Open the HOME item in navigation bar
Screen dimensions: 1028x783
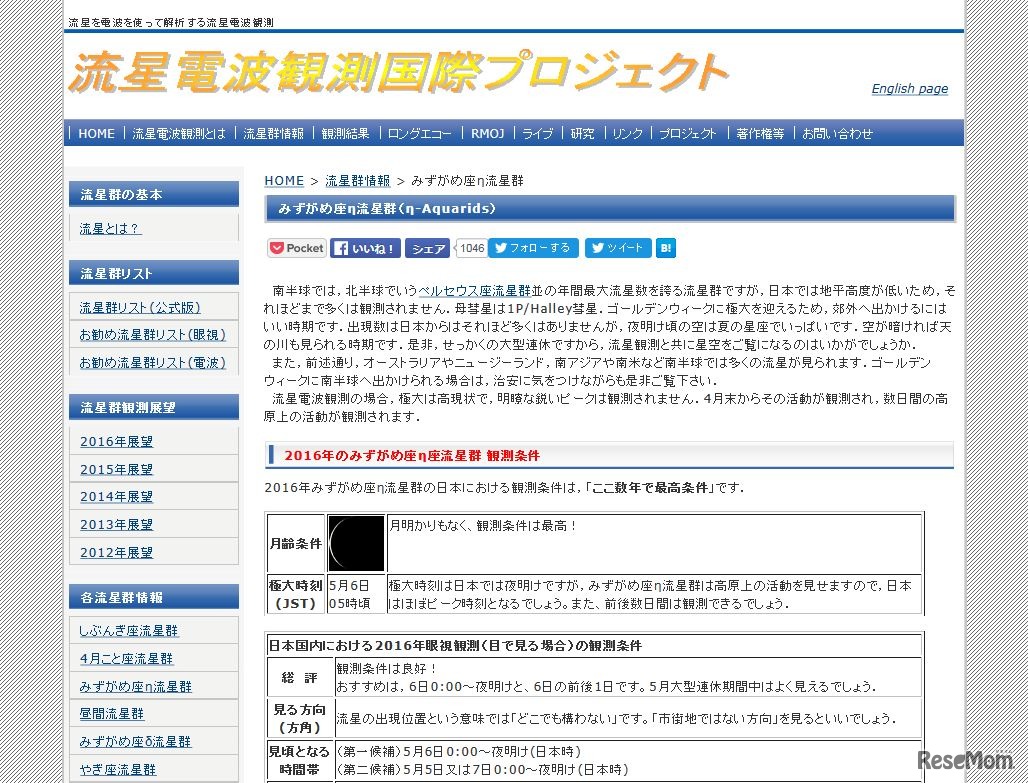pos(96,133)
